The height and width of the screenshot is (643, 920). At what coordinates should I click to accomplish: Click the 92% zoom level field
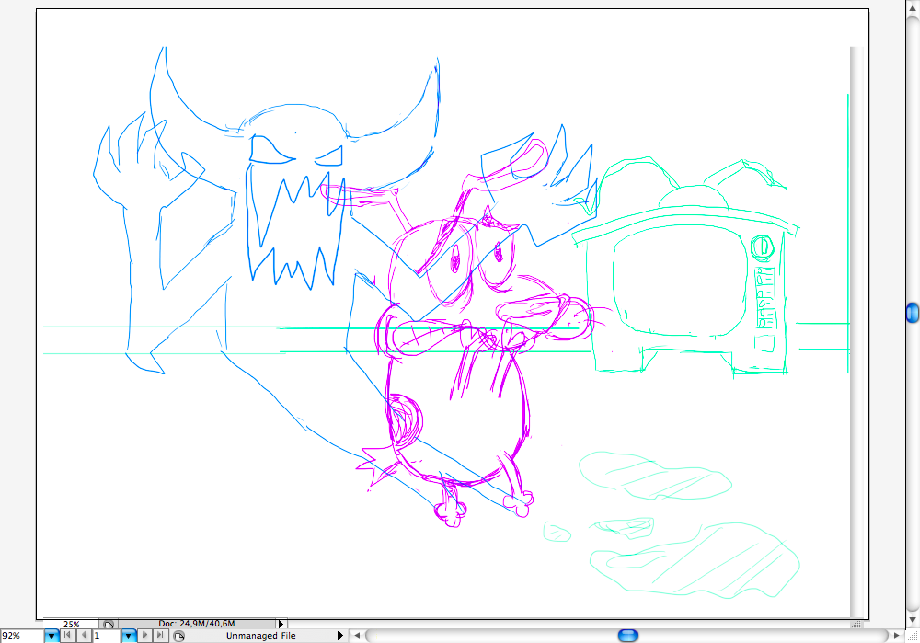[22, 636]
